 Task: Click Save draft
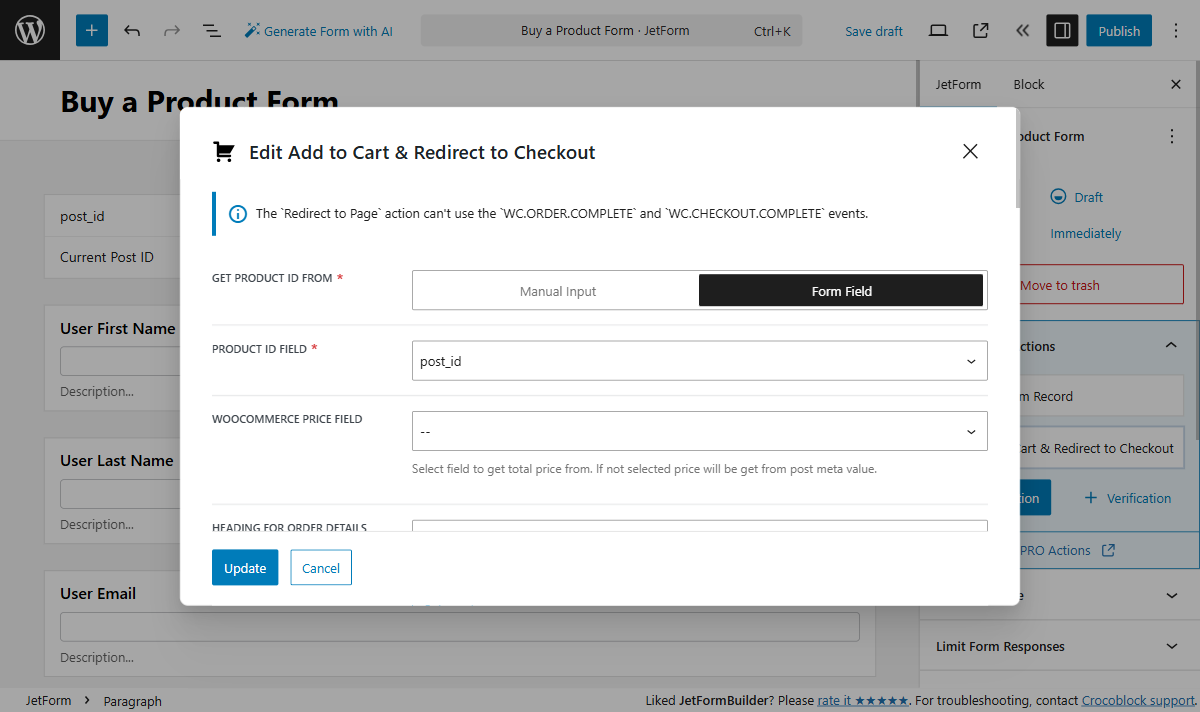[x=874, y=31]
